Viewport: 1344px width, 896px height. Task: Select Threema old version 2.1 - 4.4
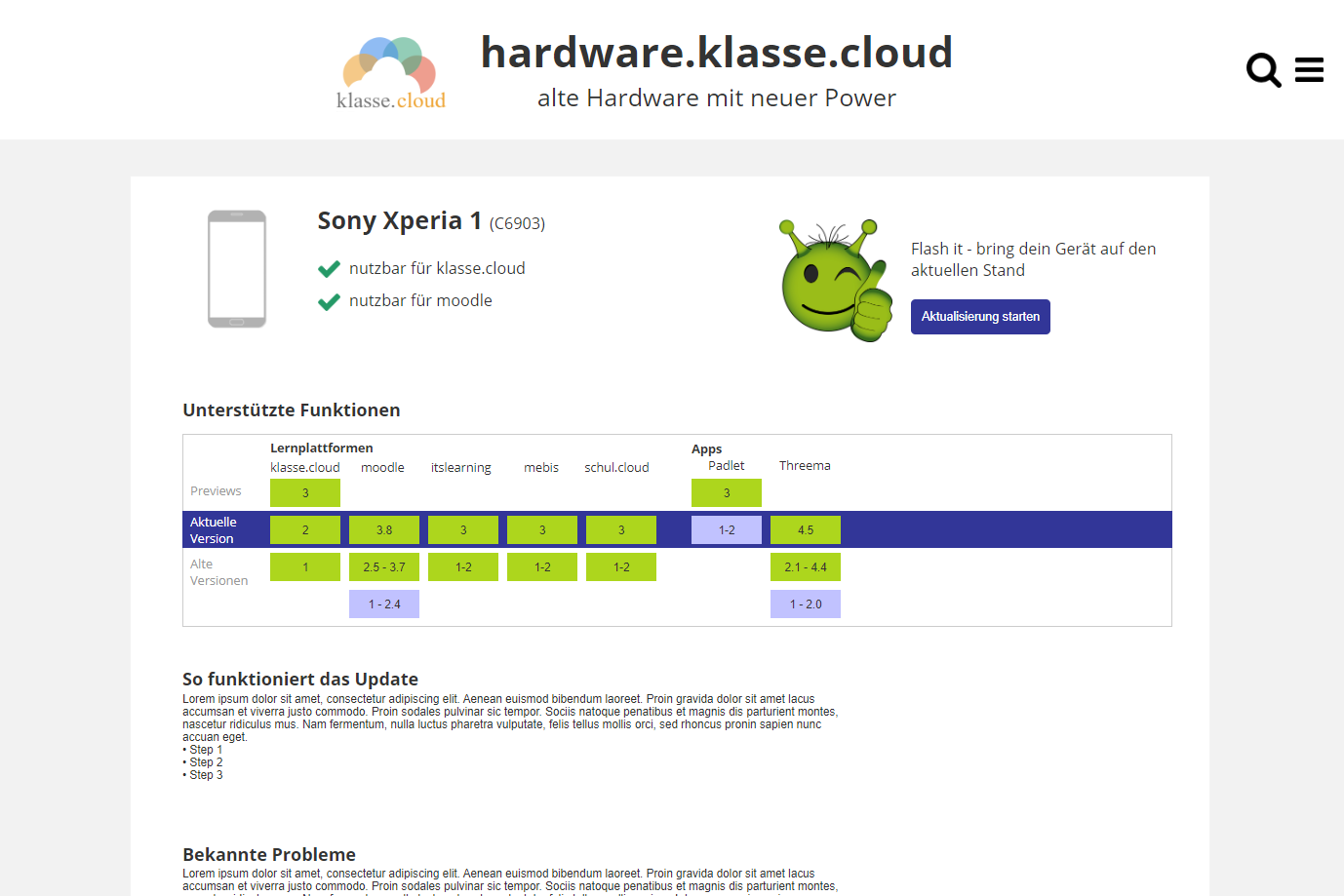click(806, 567)
